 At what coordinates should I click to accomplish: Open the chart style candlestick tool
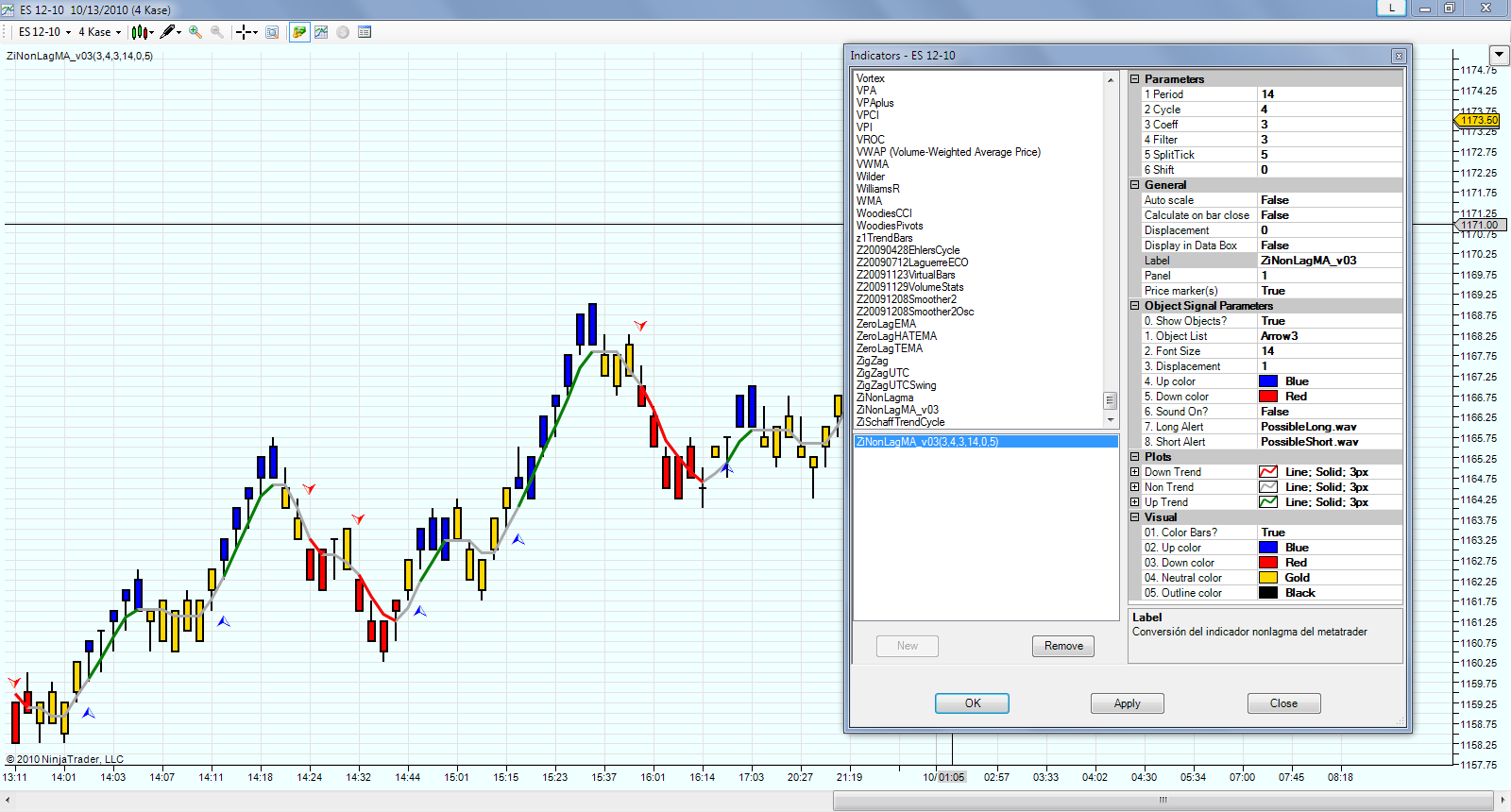(140, 32)
